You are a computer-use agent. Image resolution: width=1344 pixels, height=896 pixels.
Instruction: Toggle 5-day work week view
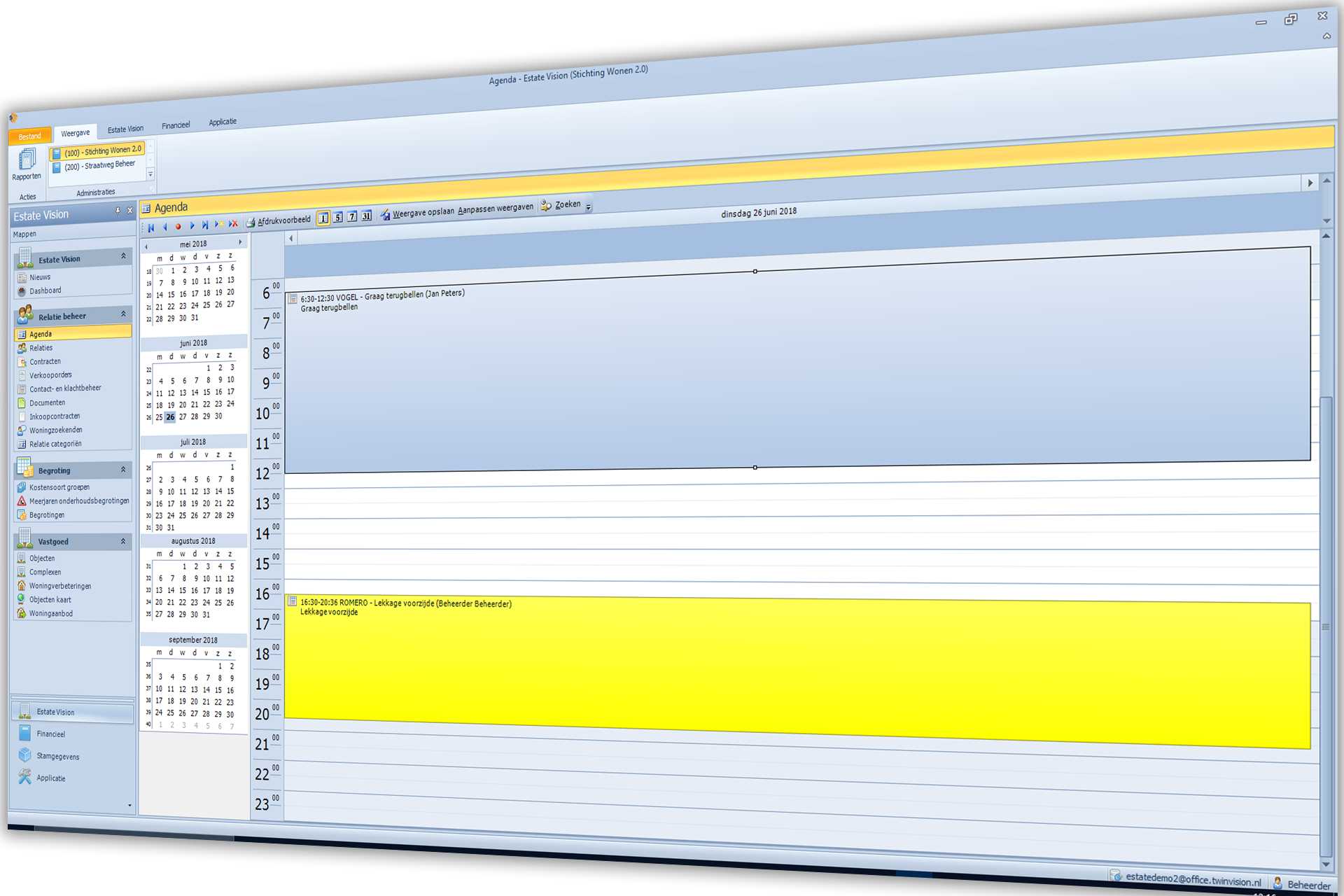click(338, 218)
